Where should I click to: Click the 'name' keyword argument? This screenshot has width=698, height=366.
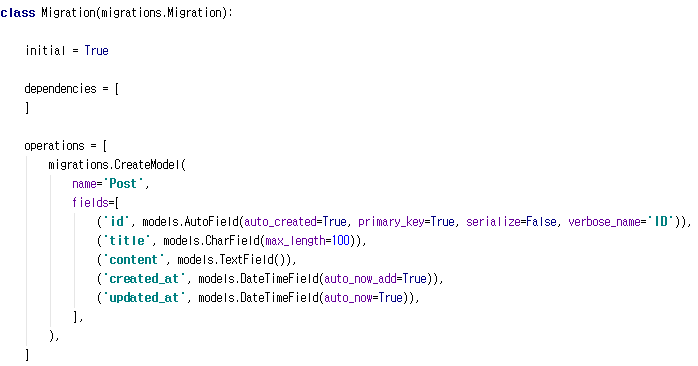(x=84, y=184)
